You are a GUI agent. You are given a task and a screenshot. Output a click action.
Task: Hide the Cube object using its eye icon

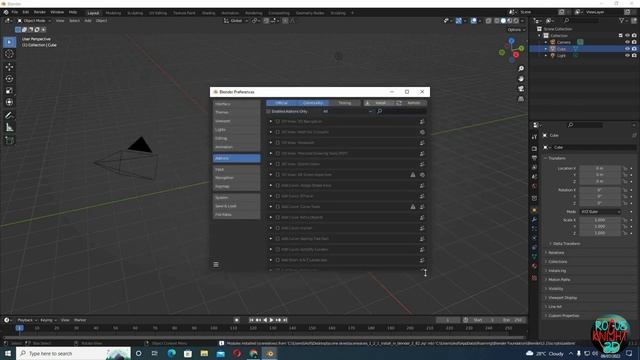627,49
